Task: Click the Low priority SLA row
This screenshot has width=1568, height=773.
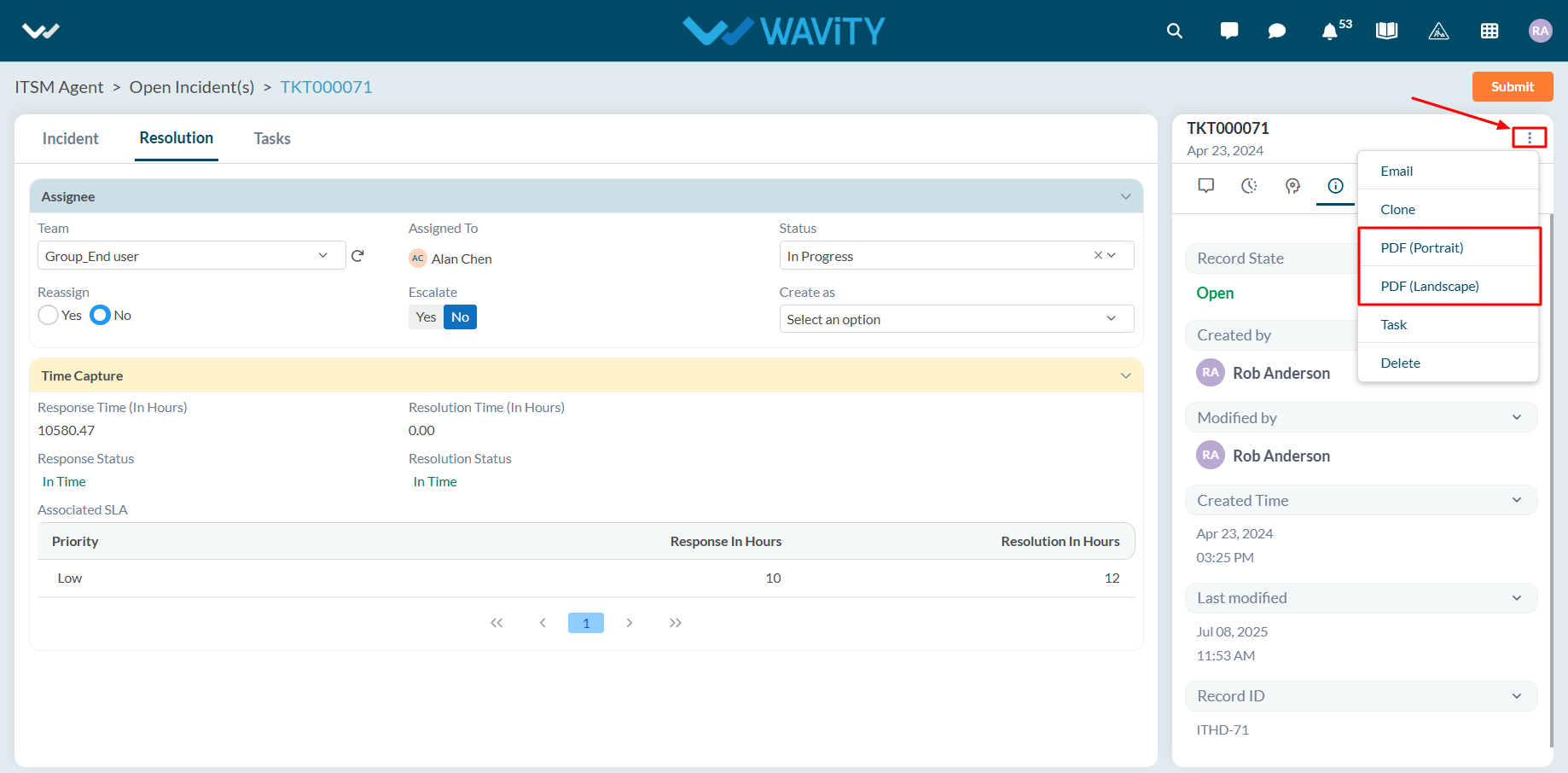Action: (586, 578)
